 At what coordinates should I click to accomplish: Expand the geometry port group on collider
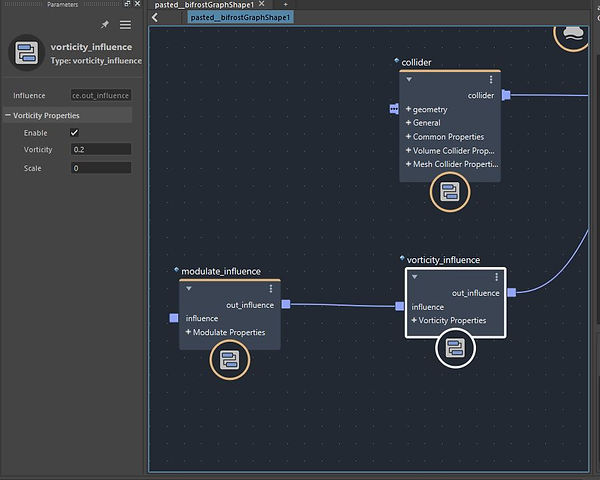(408, 109)
